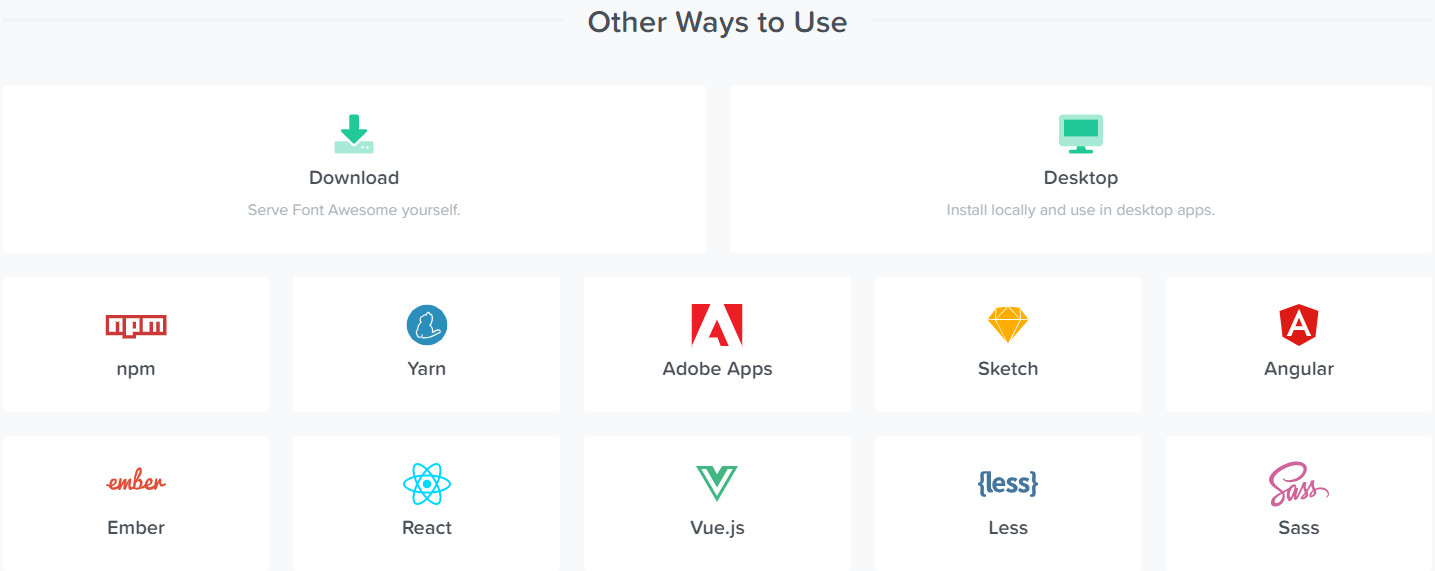
Task: Click "Install locally and use in desktop apps." text
Action: click(x=1080, y=211)
